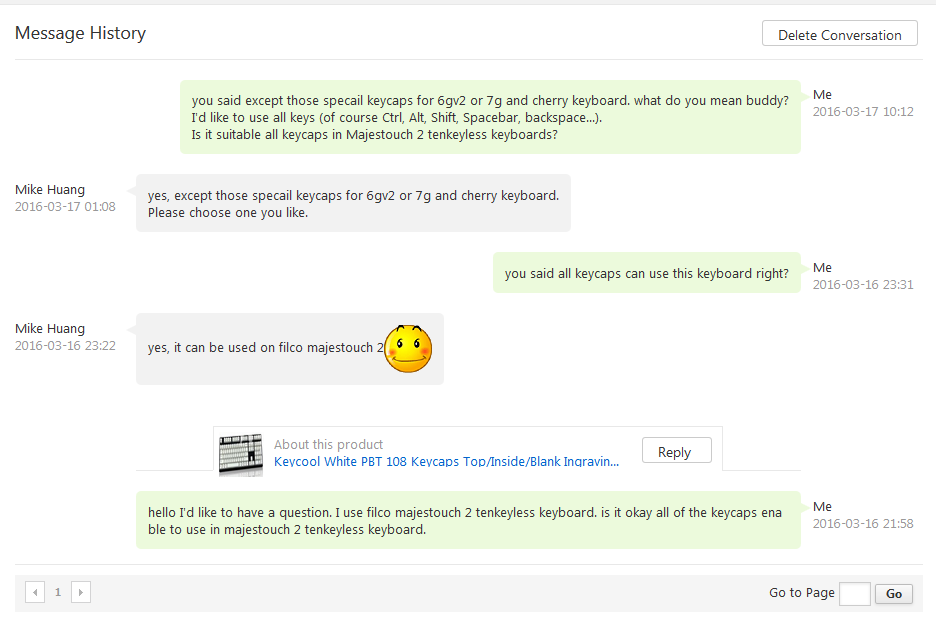Click message 'you said all keycaps can use this keyboard right?'

646,273
